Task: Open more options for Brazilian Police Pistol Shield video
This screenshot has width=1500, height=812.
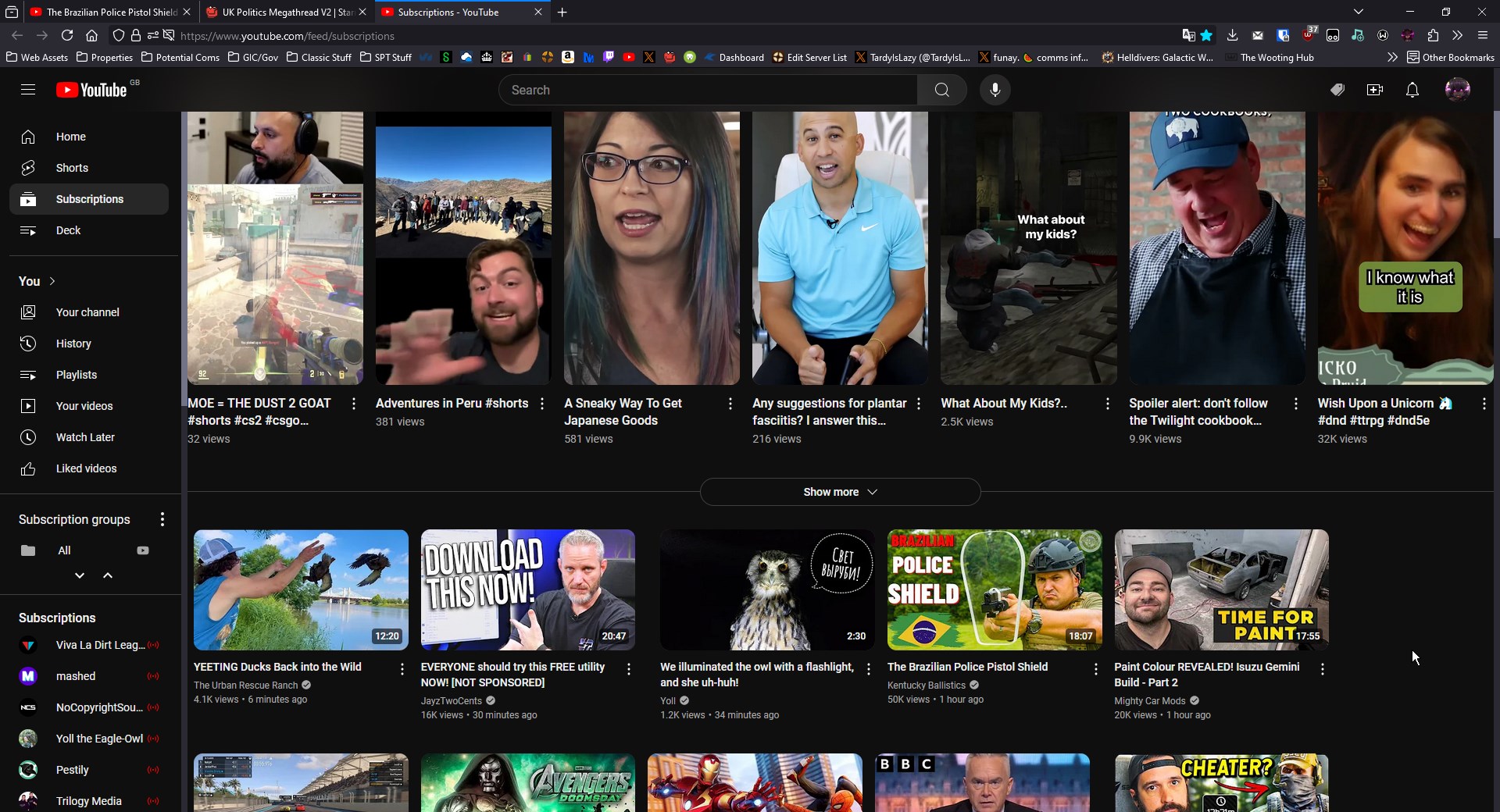Action: tap(1095, 669)
